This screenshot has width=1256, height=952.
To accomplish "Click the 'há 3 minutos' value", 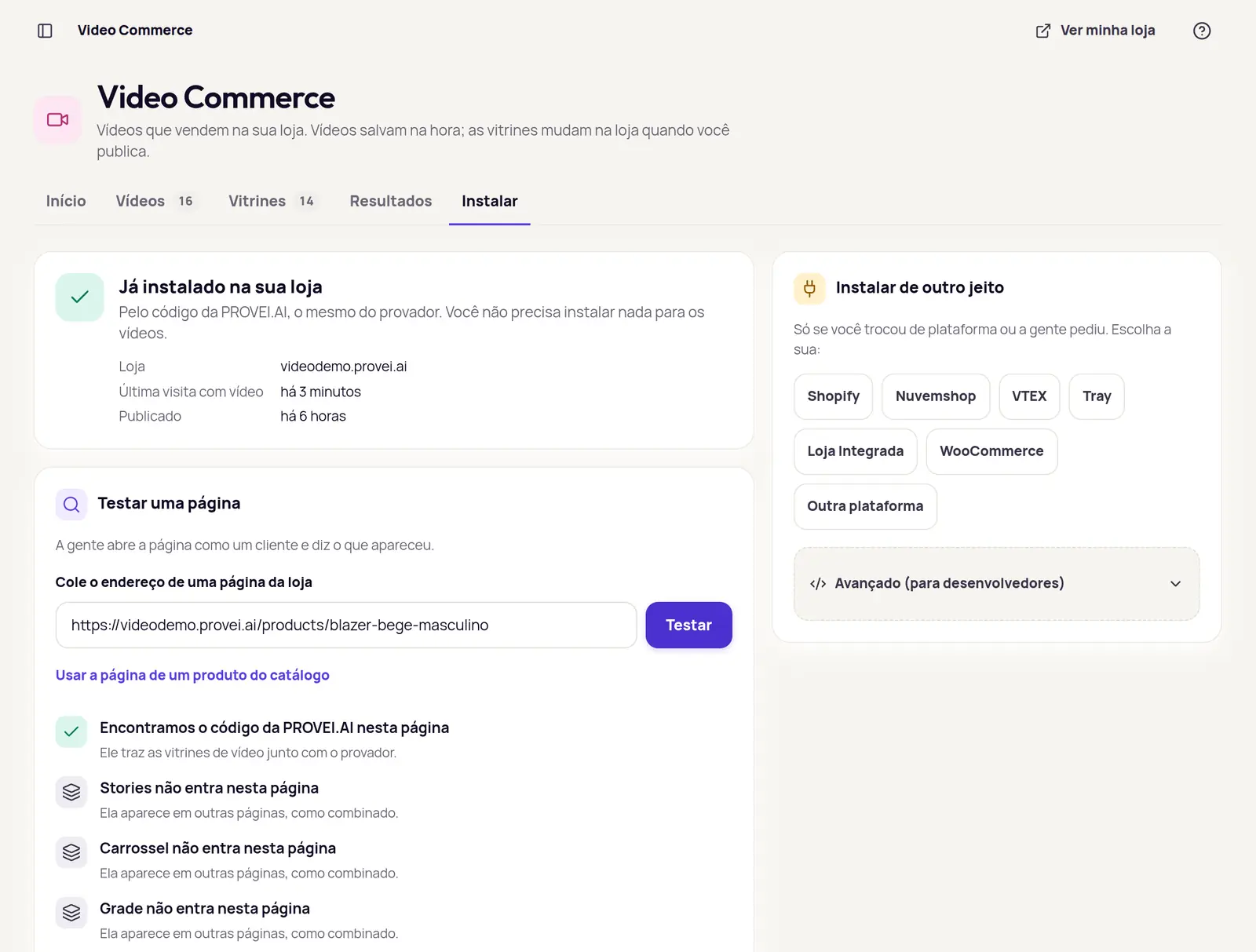I will tap(320, 392).
